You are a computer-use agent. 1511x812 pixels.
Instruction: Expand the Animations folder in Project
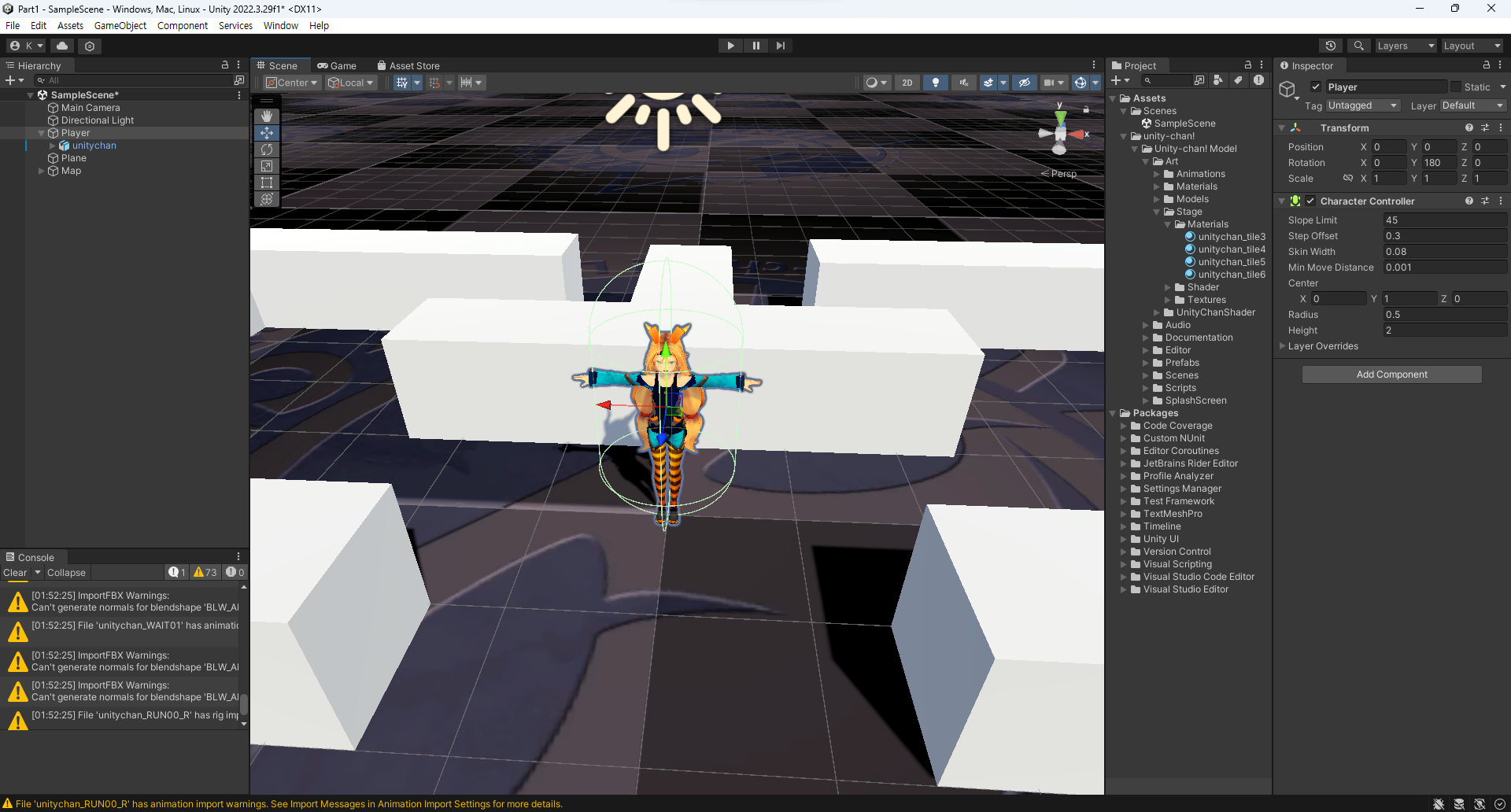point(1157,174)
